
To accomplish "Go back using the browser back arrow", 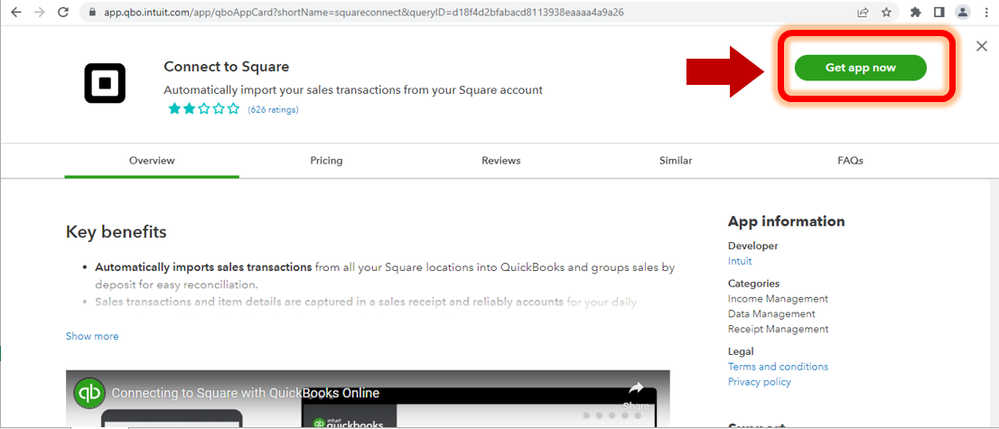I will point(15,12).
